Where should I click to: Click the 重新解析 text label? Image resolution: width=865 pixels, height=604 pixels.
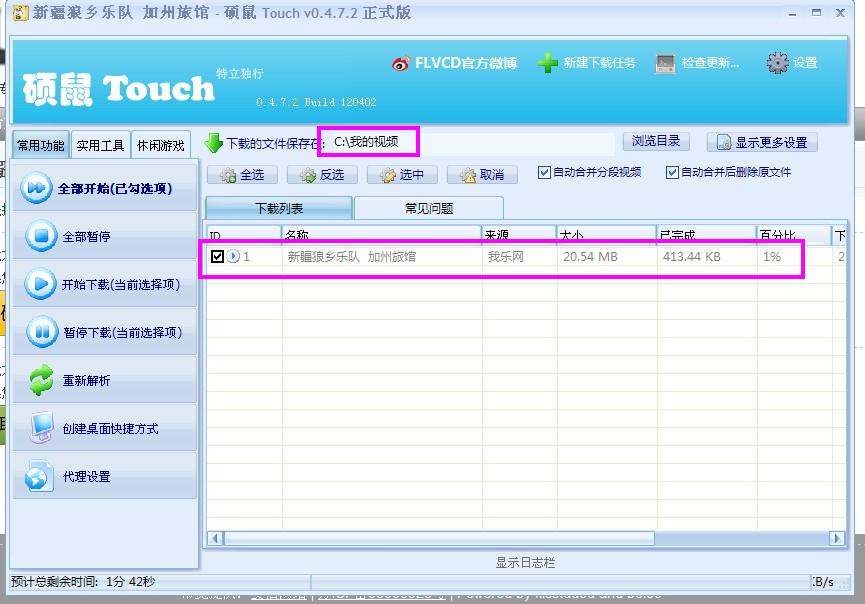[86, 381]
